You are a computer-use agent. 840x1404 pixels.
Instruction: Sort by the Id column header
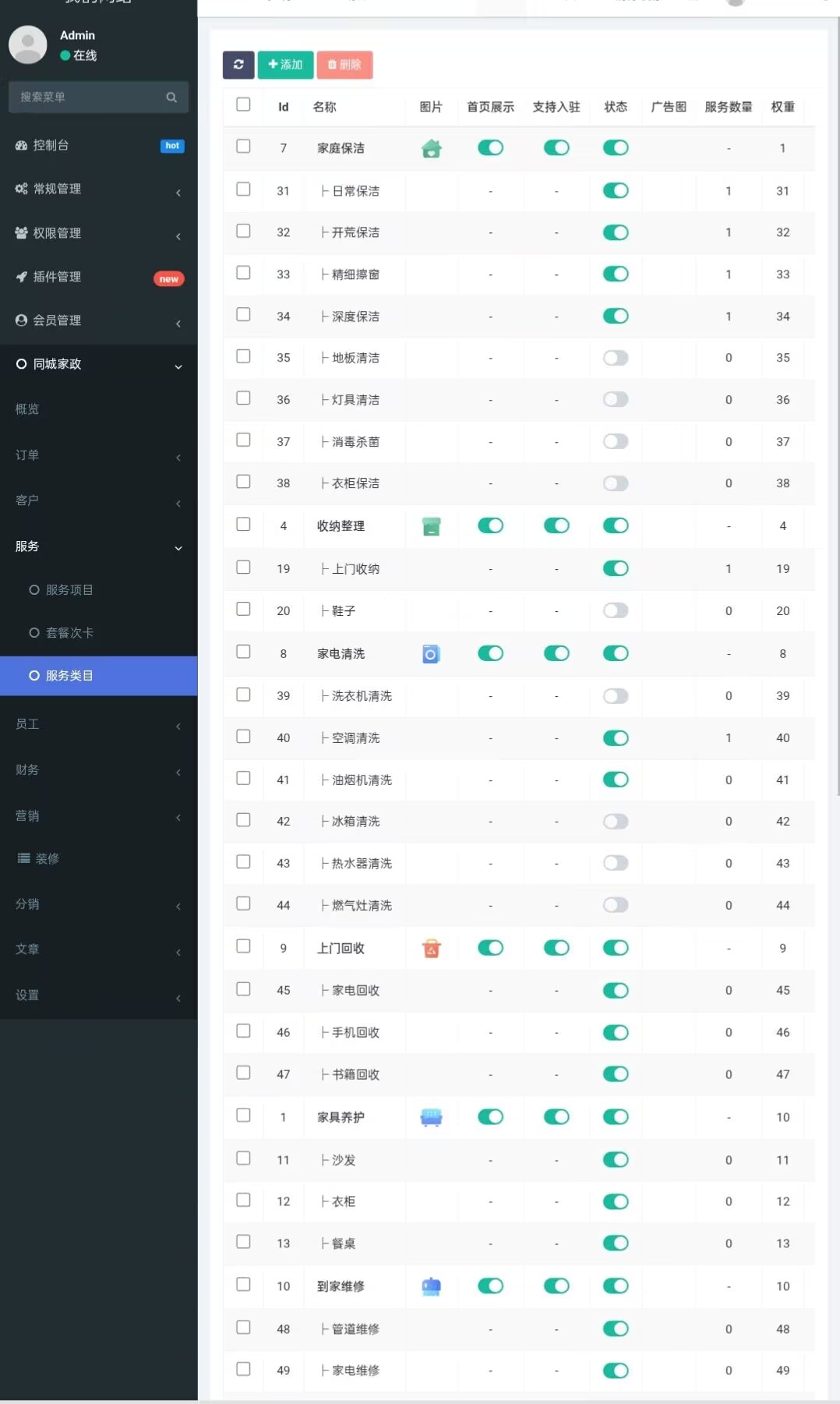[x=284, y=108]
